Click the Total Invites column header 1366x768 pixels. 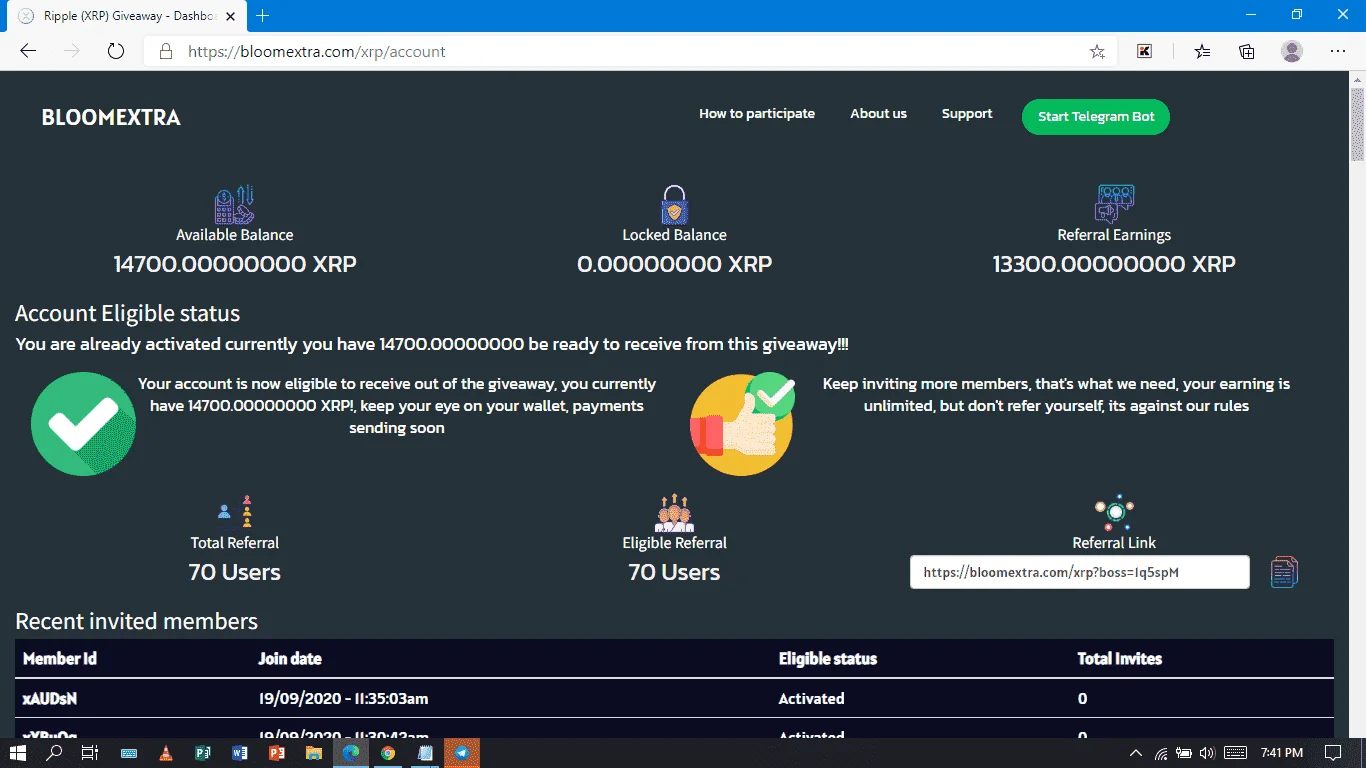click(1120, 659)
